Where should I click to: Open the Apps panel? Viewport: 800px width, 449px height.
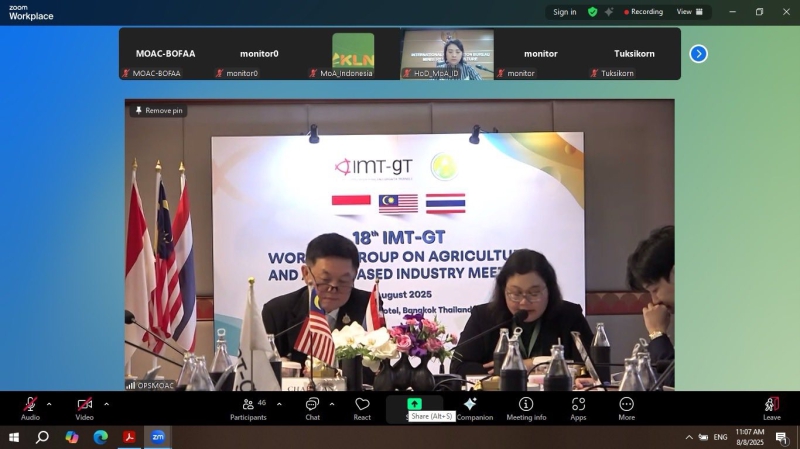578,408
